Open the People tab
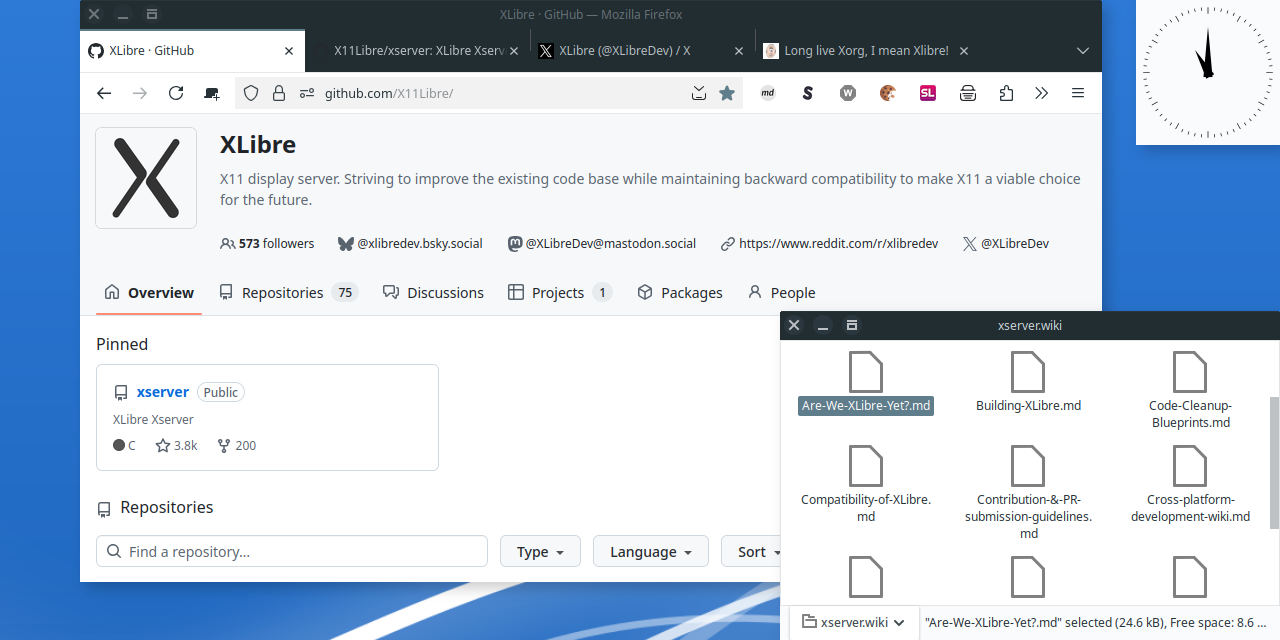 [782, 293]
